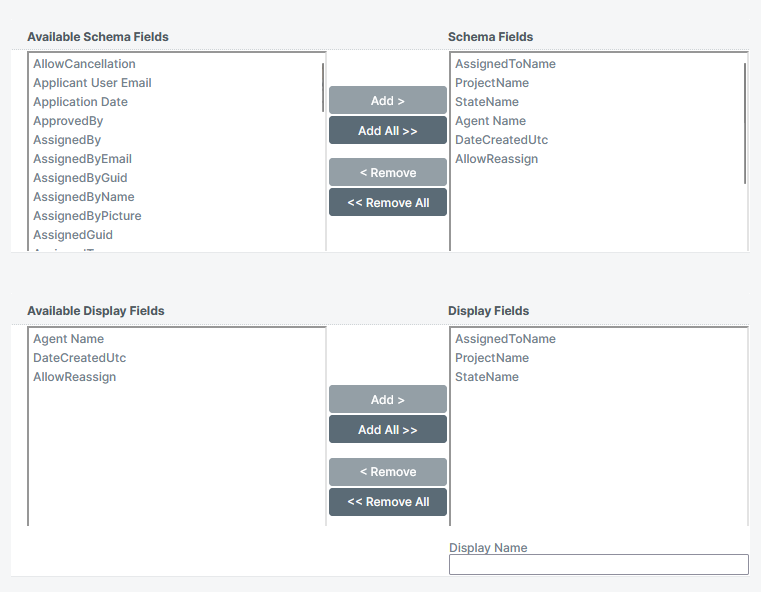The height and width of the screenshot is (592, 761).
Task: Select AllowCancellation in Available Schema Fields
Action: point(84,64)
